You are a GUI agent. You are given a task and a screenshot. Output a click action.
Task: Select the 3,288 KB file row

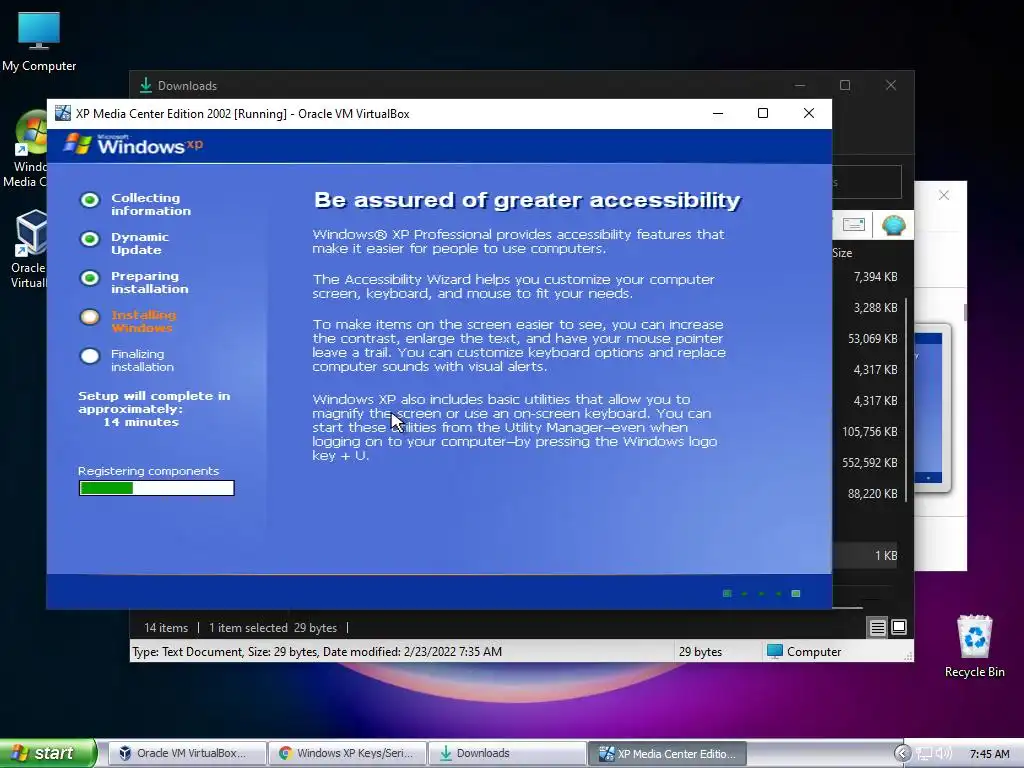click(866, 308)
